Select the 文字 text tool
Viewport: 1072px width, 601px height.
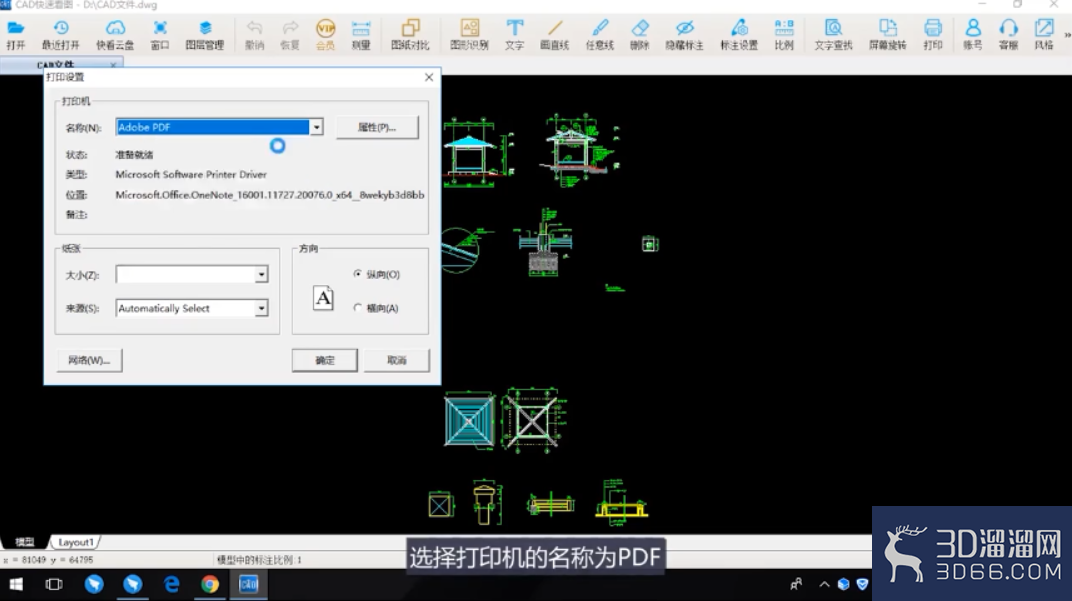coord(514,34)
